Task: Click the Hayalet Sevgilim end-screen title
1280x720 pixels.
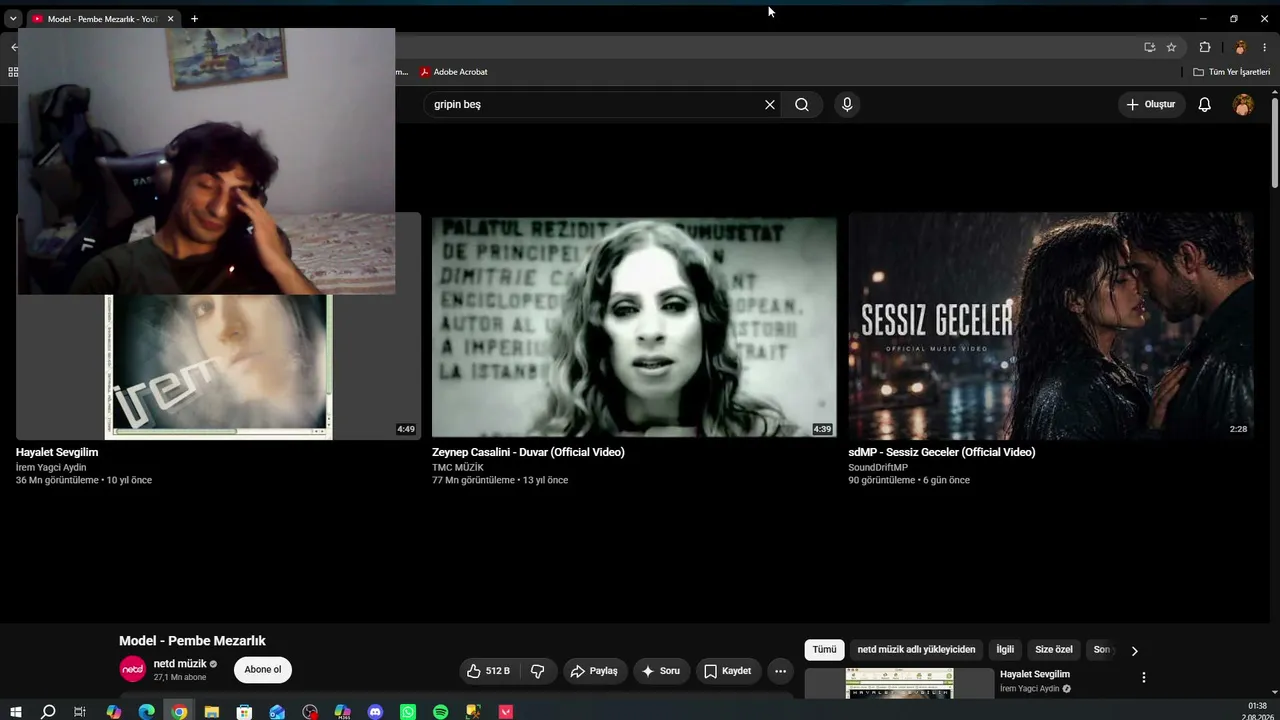Action: pos(57,453)
